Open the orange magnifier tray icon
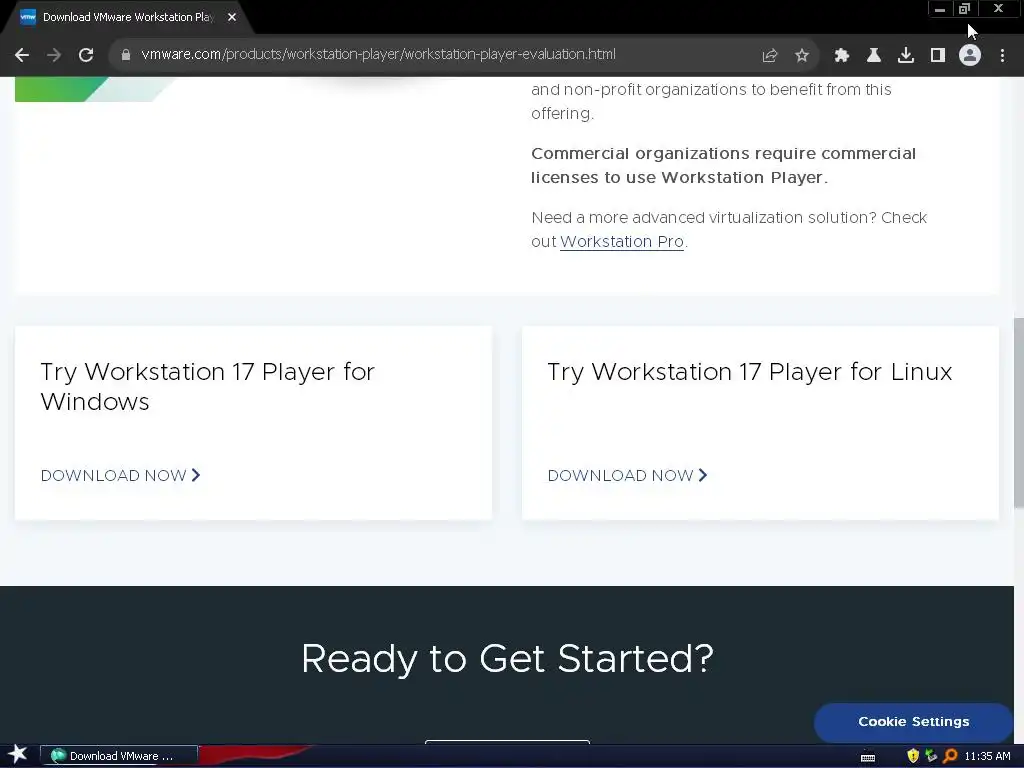 950,756
